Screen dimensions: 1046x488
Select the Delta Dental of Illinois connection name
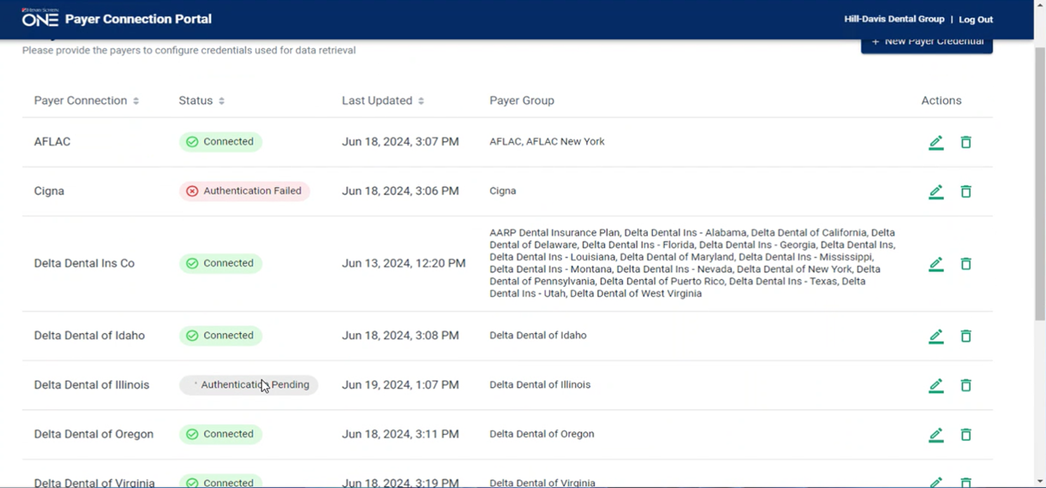pyautogui.click(x=91, y=385)
